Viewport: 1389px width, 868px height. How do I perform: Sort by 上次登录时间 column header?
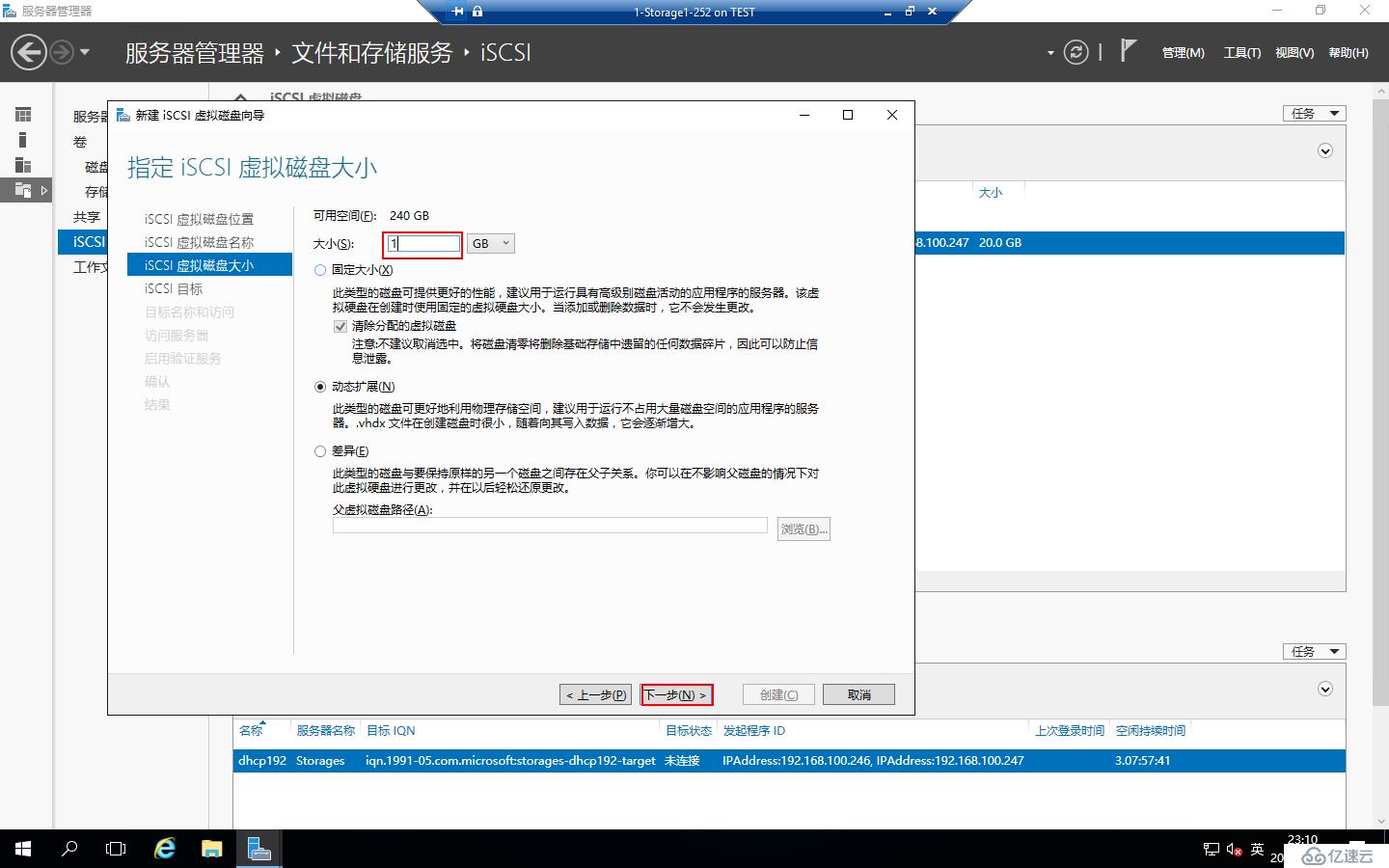(x=1070, y=730)
